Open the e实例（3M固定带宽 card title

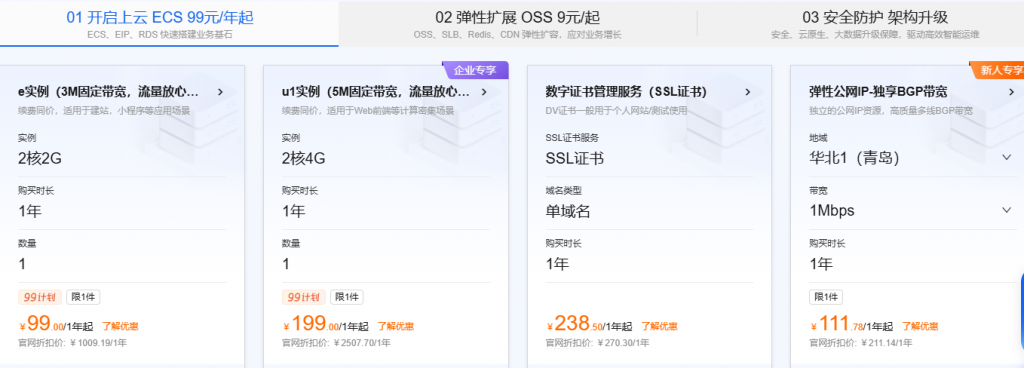tap(108, 92)
